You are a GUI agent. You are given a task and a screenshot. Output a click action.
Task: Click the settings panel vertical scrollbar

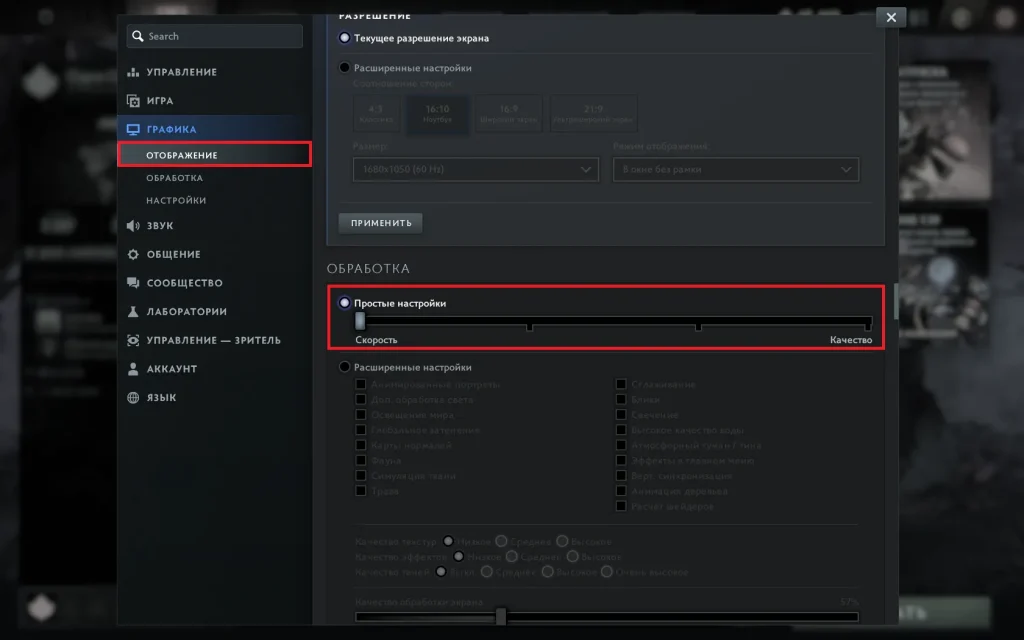click(896, 302)
